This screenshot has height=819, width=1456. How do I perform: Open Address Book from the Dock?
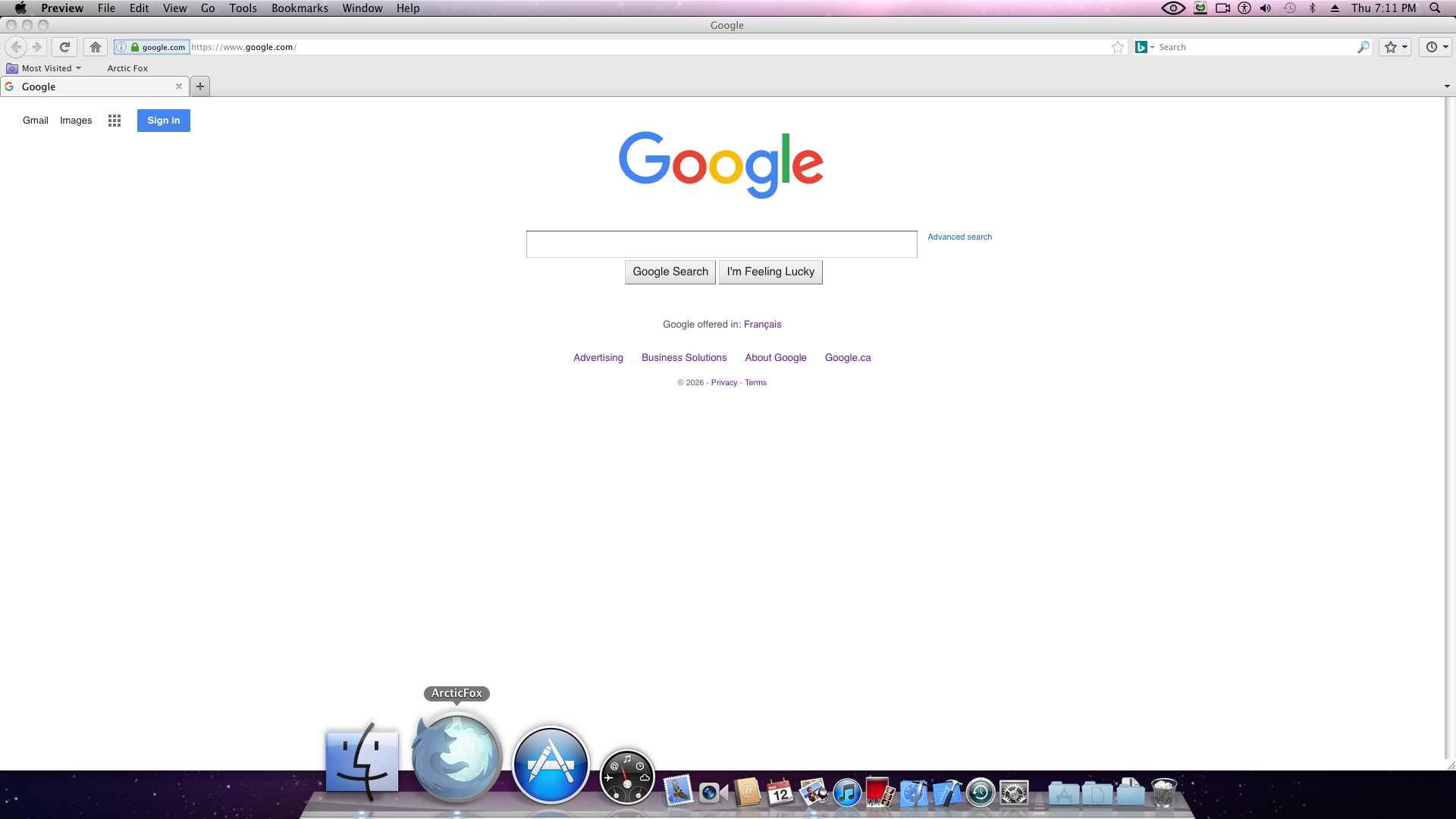coord(747,792)
